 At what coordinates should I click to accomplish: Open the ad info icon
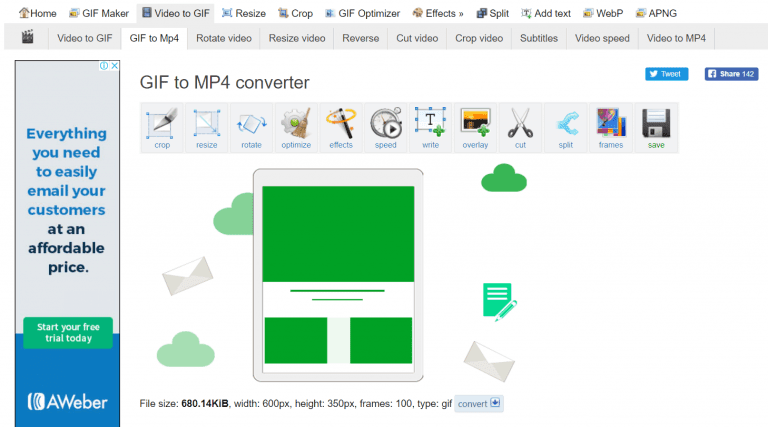coord(104,66)
